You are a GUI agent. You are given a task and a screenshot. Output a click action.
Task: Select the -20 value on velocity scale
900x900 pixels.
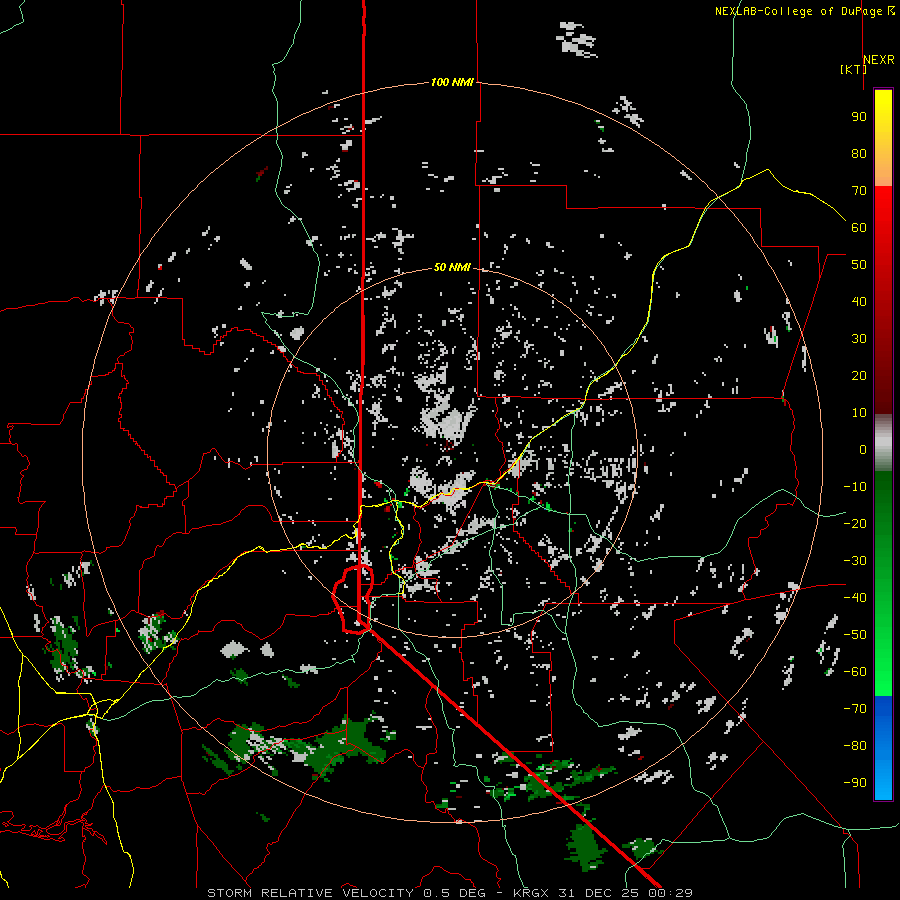tap(855, 523)
